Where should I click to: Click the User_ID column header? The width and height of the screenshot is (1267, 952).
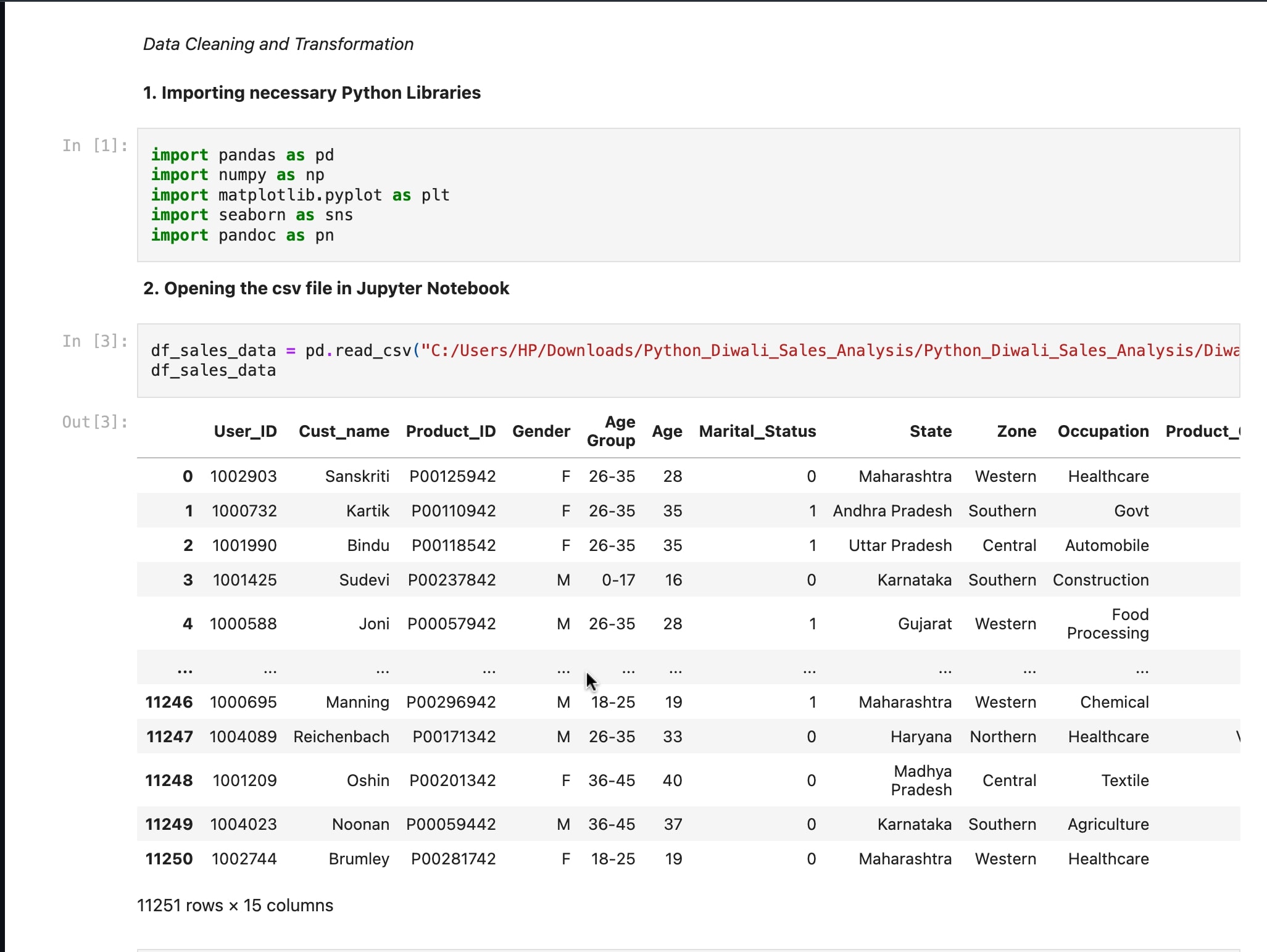245,431
